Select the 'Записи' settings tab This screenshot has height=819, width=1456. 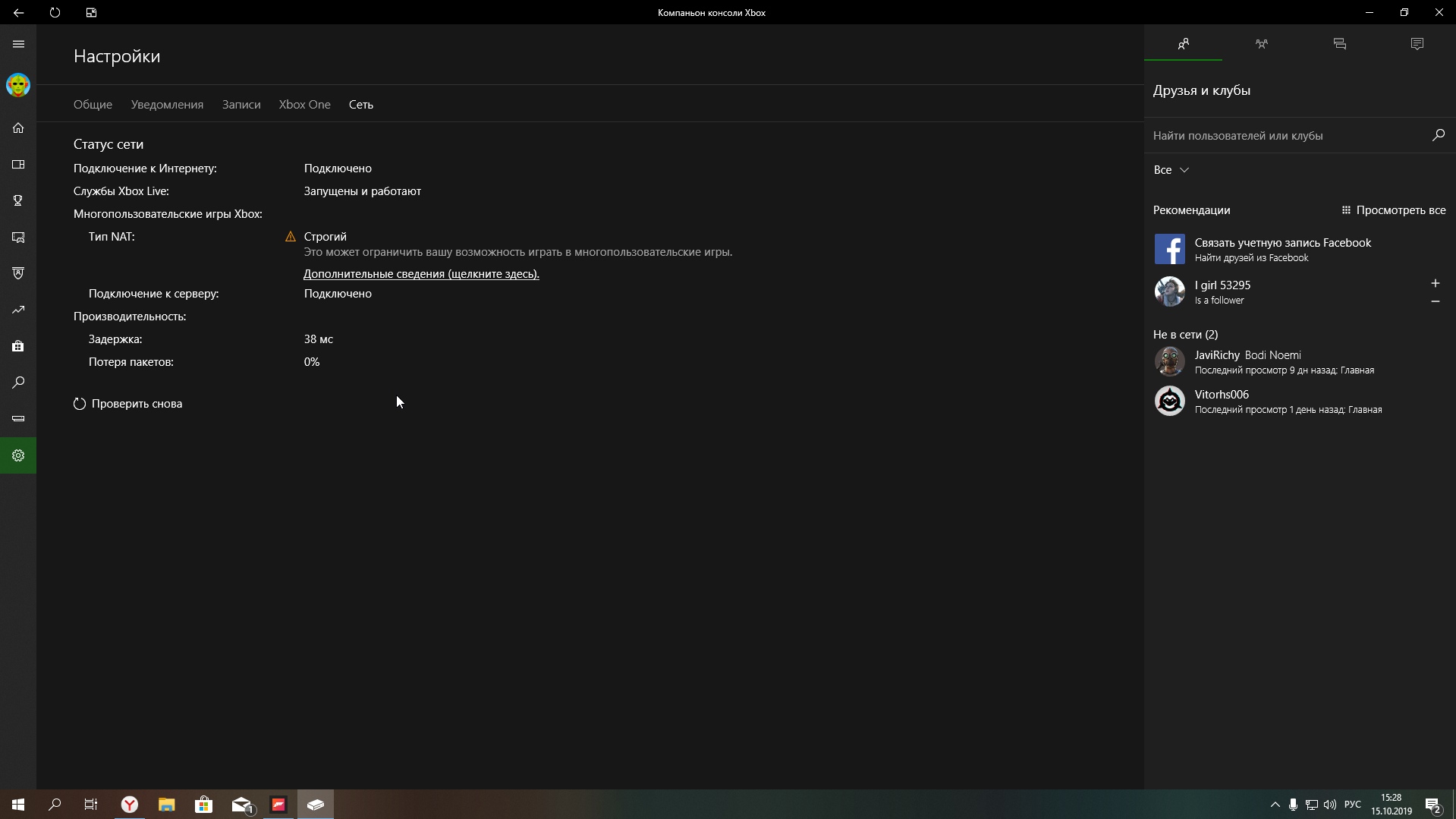pos(241,105)
